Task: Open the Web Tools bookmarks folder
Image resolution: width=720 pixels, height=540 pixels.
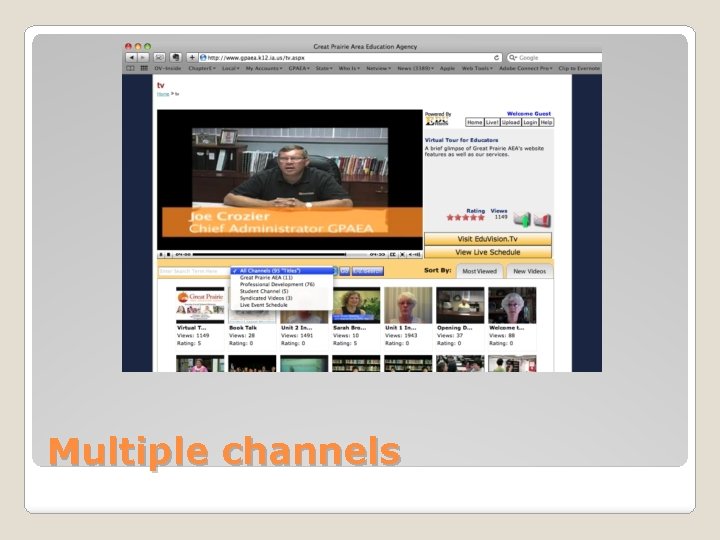Action: tap(477, 68)
